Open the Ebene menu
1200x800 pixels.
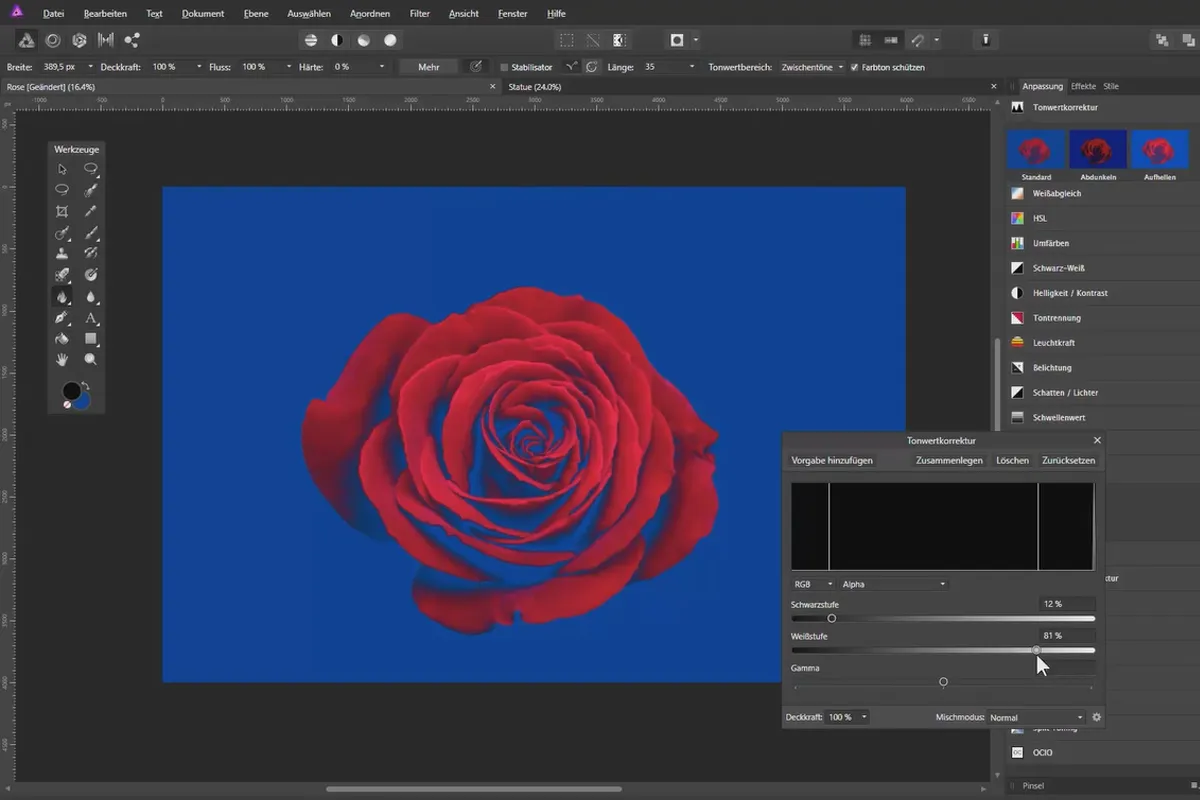click(256, 14)
